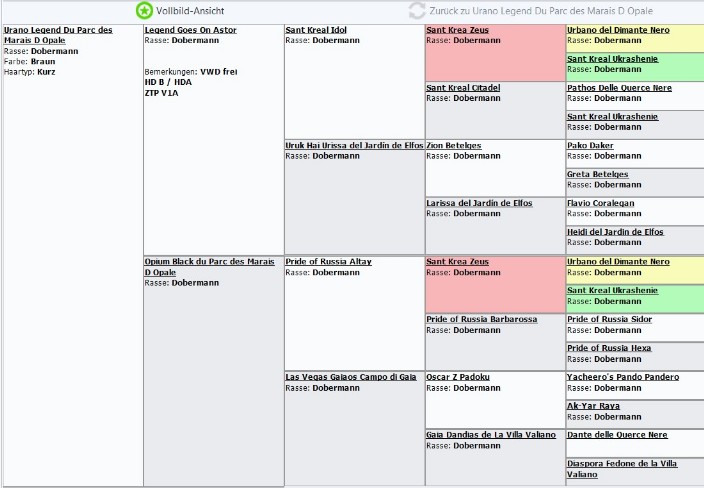Click the grey refresh arrows icon
The height and width of the screenshot is (488, 704).
pyautogui.click(x=417, y=11)
